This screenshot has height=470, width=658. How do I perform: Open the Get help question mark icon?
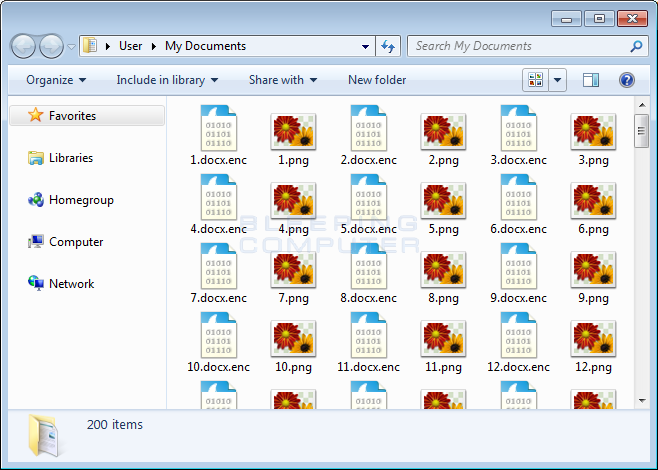point(627,80)
